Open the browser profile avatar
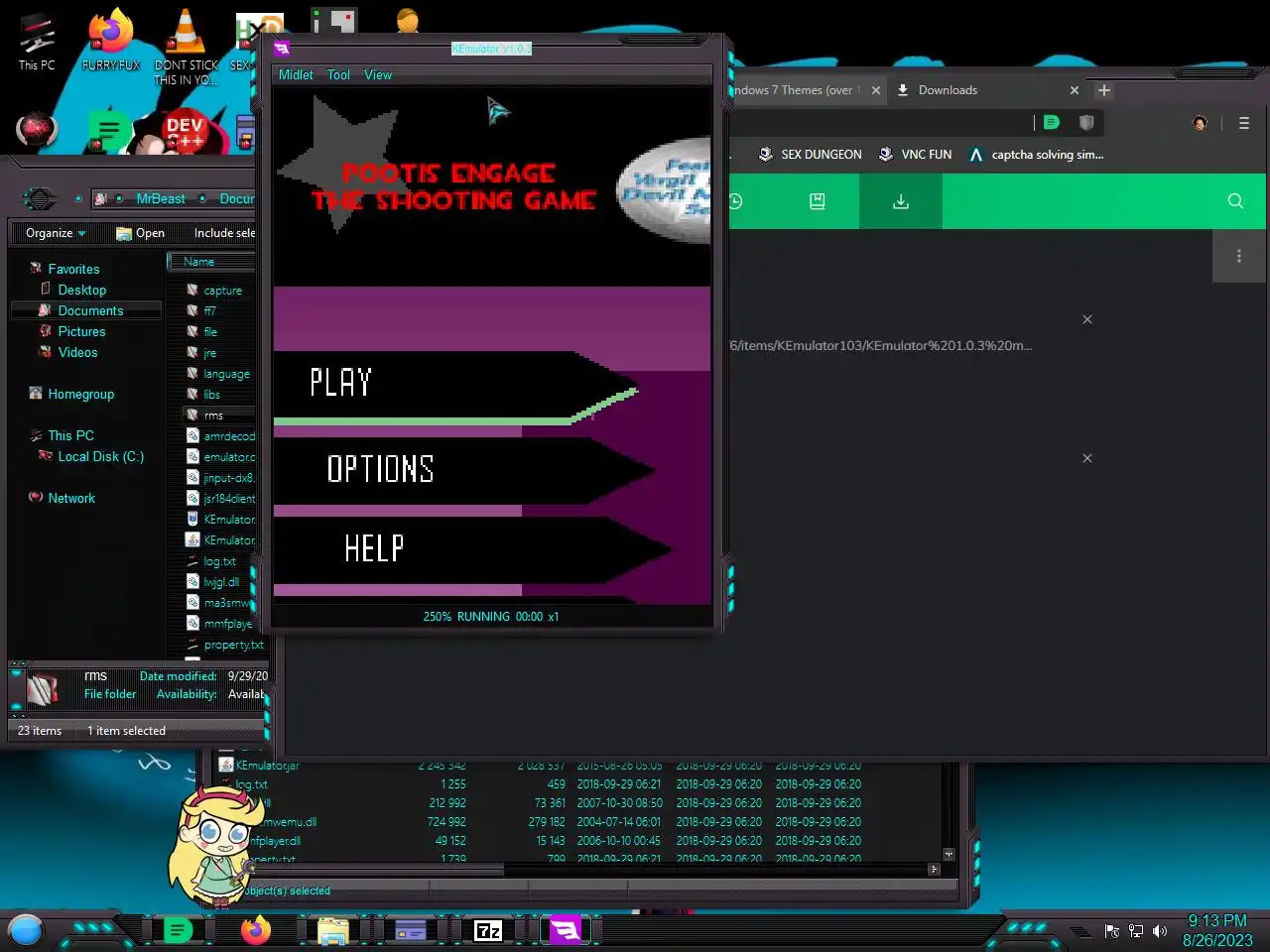This screenshot has height=952, width=1270. point(1200,123)
